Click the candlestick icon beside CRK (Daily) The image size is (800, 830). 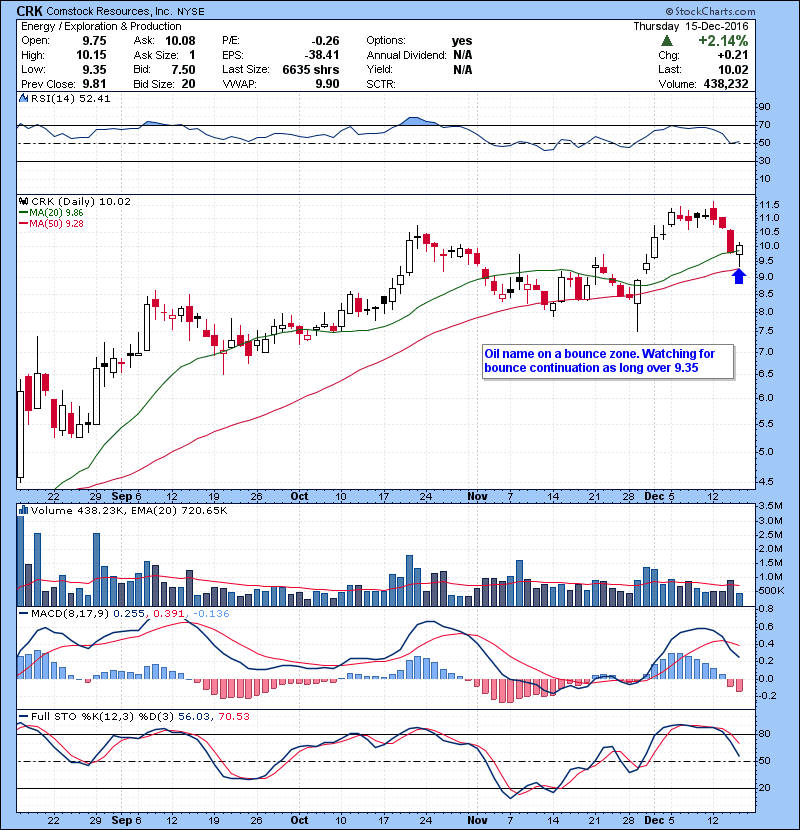[x=23, y=201]
